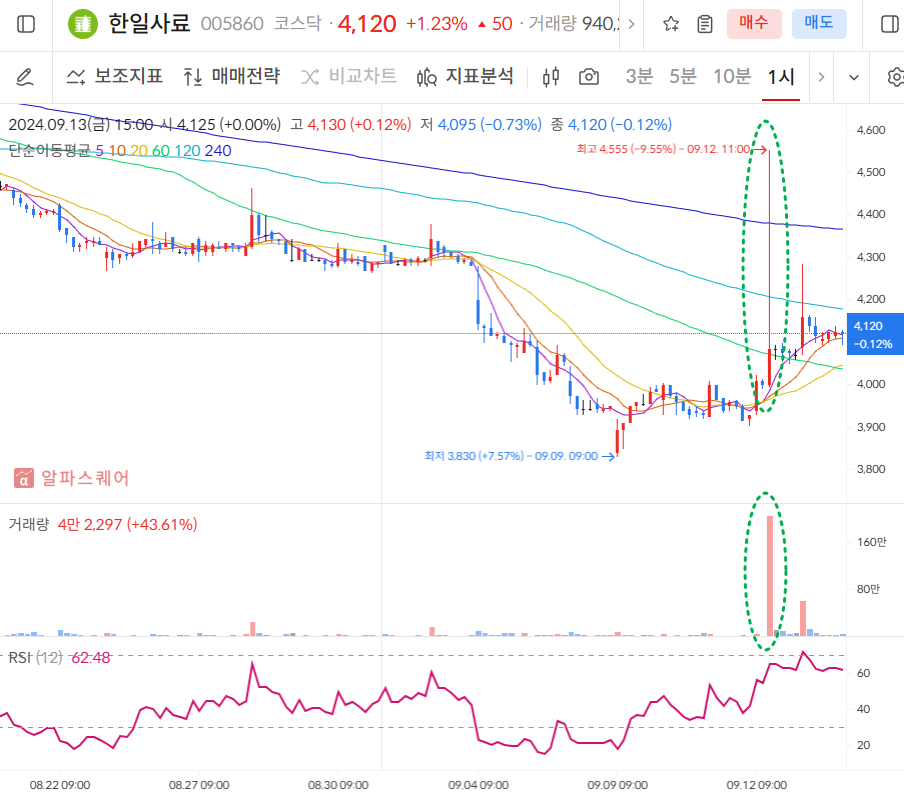
Task: Switch to 3분 interval tab
Action: click(x=639, y=76)
